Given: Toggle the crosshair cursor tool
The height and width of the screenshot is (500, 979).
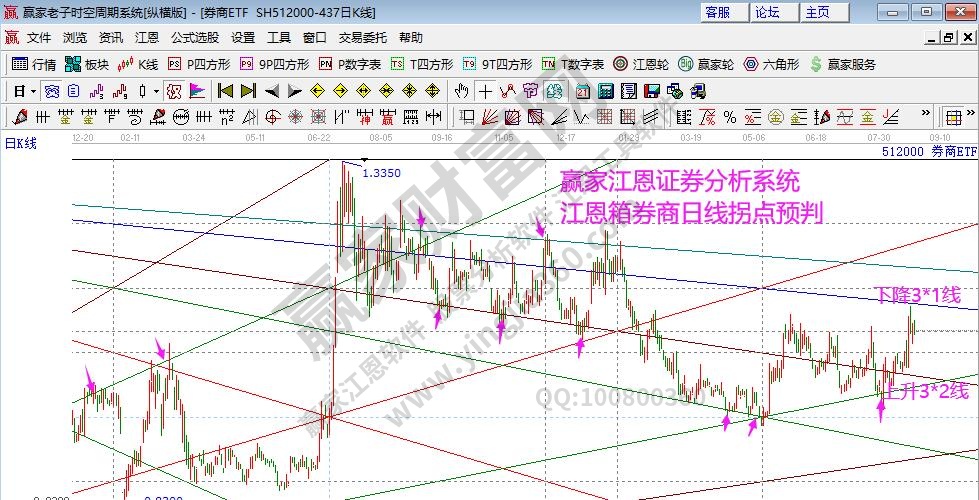Looking at the screenshot, I should (485, 91).
